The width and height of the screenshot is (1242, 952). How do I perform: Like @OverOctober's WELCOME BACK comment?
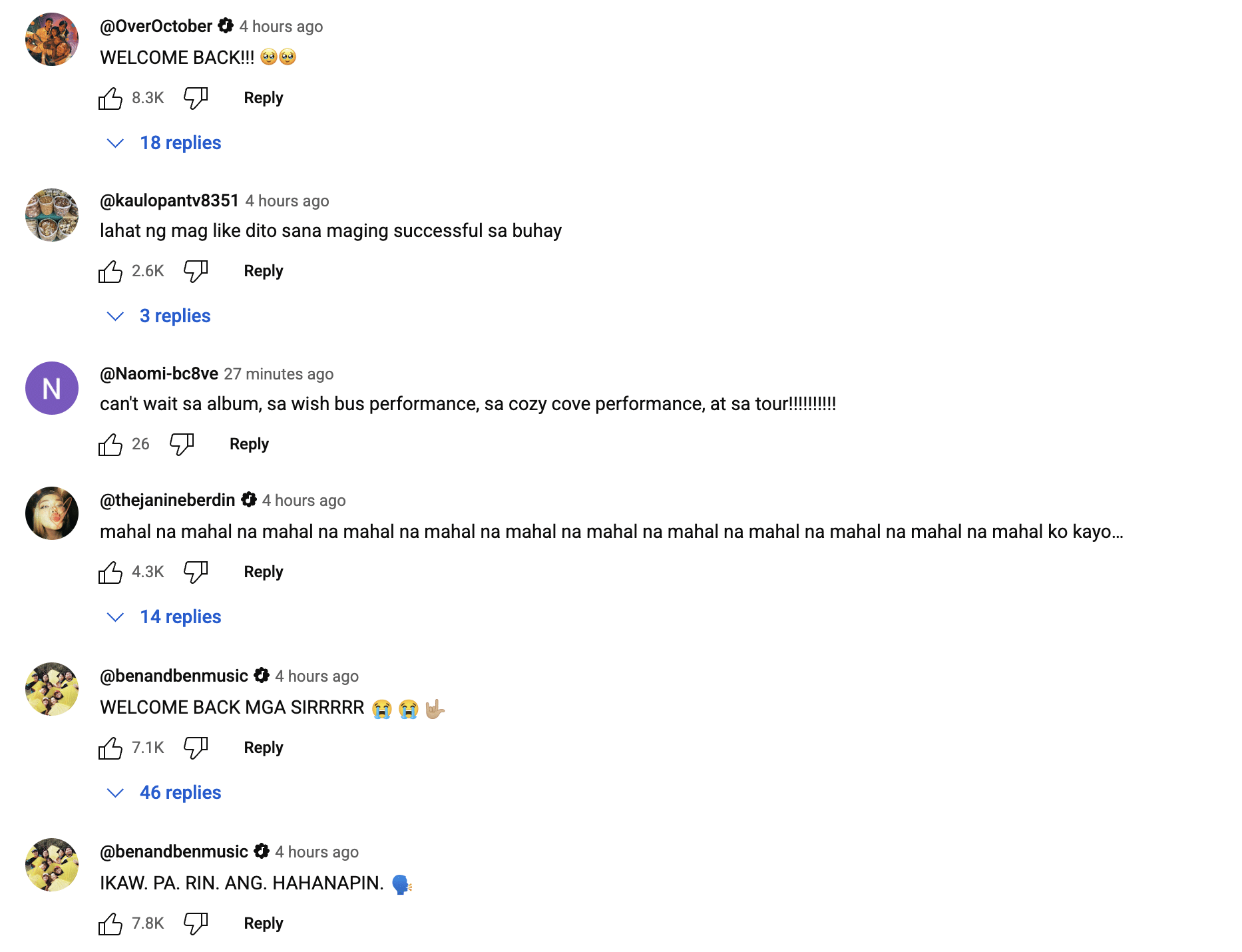pos(111,98)
